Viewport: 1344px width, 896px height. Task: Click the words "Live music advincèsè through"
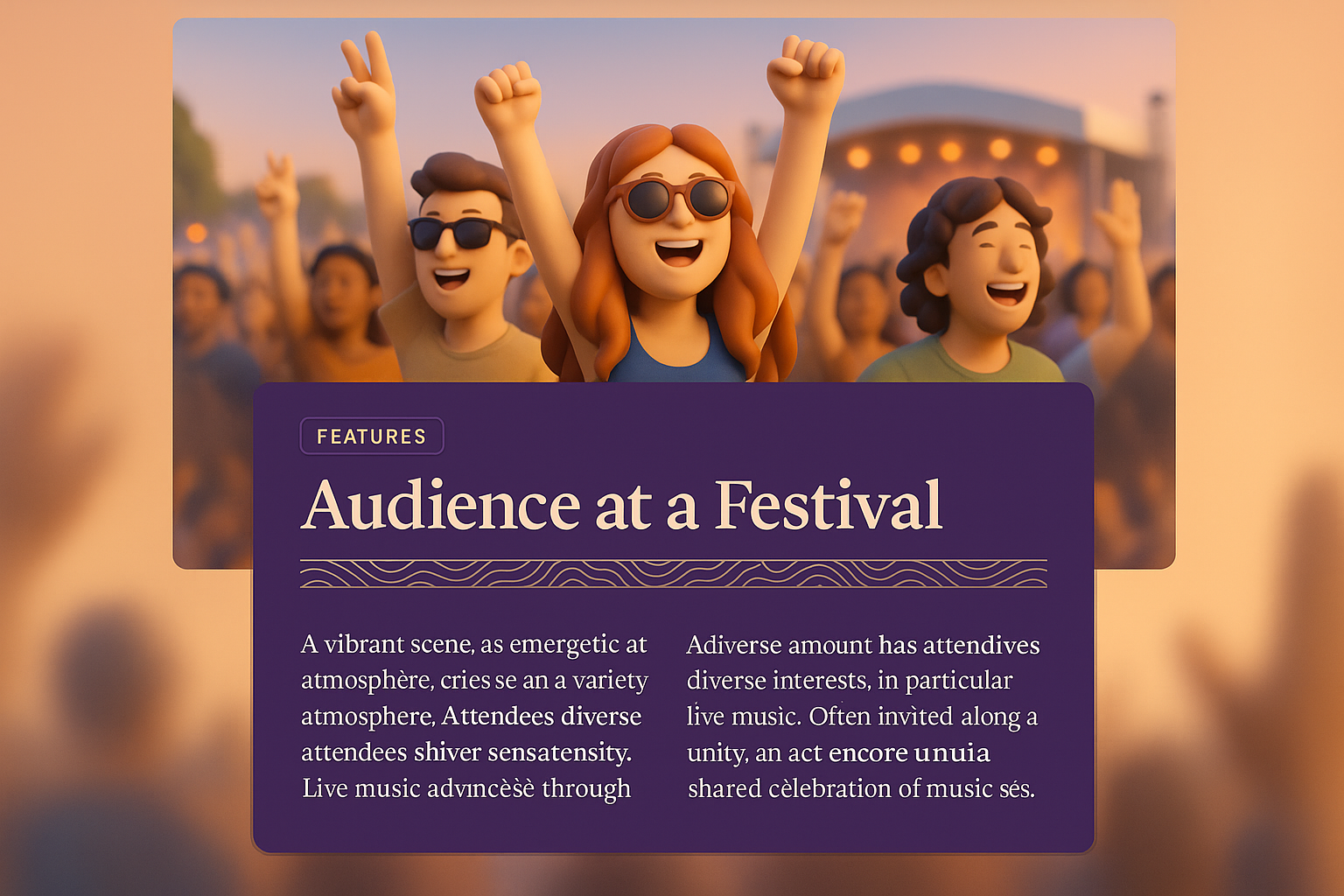point(466,788)
